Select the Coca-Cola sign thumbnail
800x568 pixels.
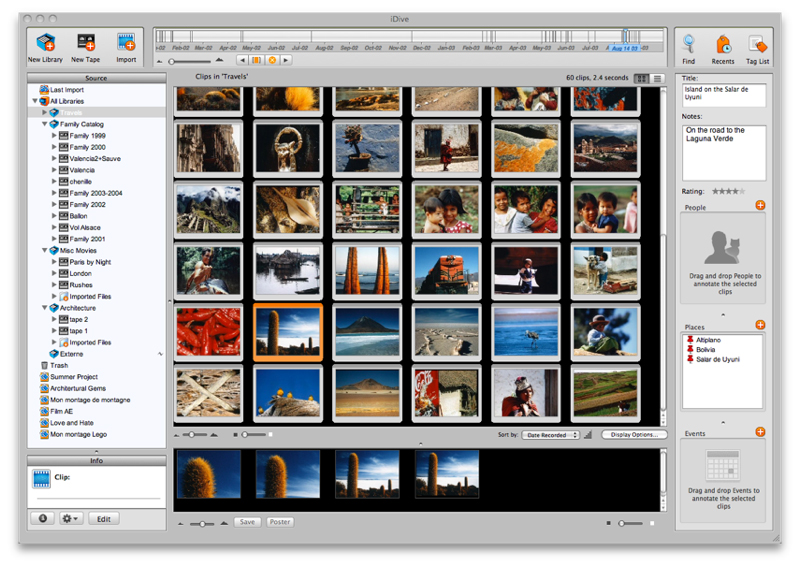pyautogui.click(x=446, y=393)
